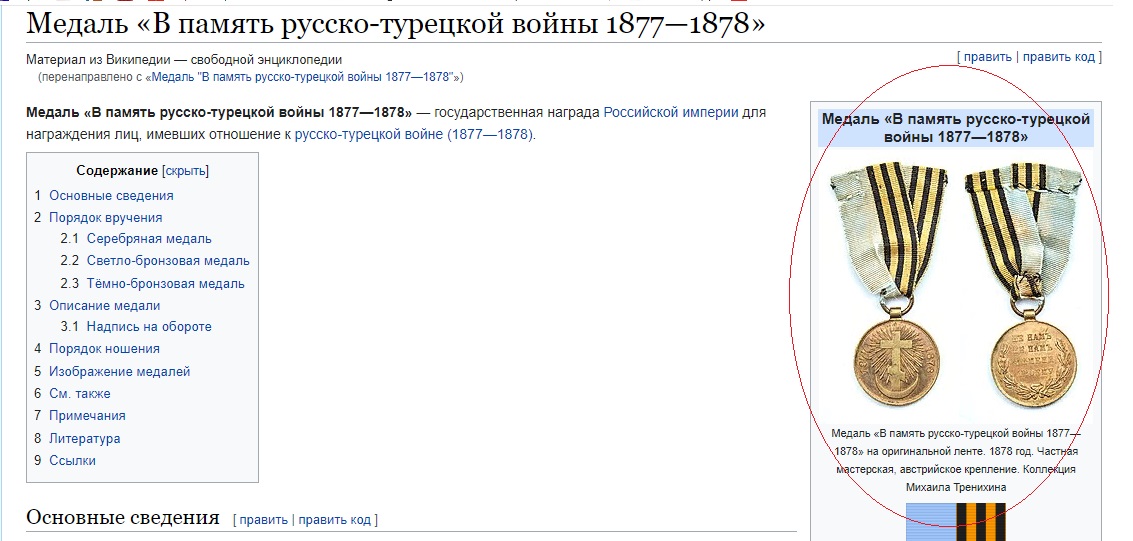Image resolution: width=1133 pixels, height=541 pixels.
Task: Open «Литература» contents entry
Action: (84, 439)
